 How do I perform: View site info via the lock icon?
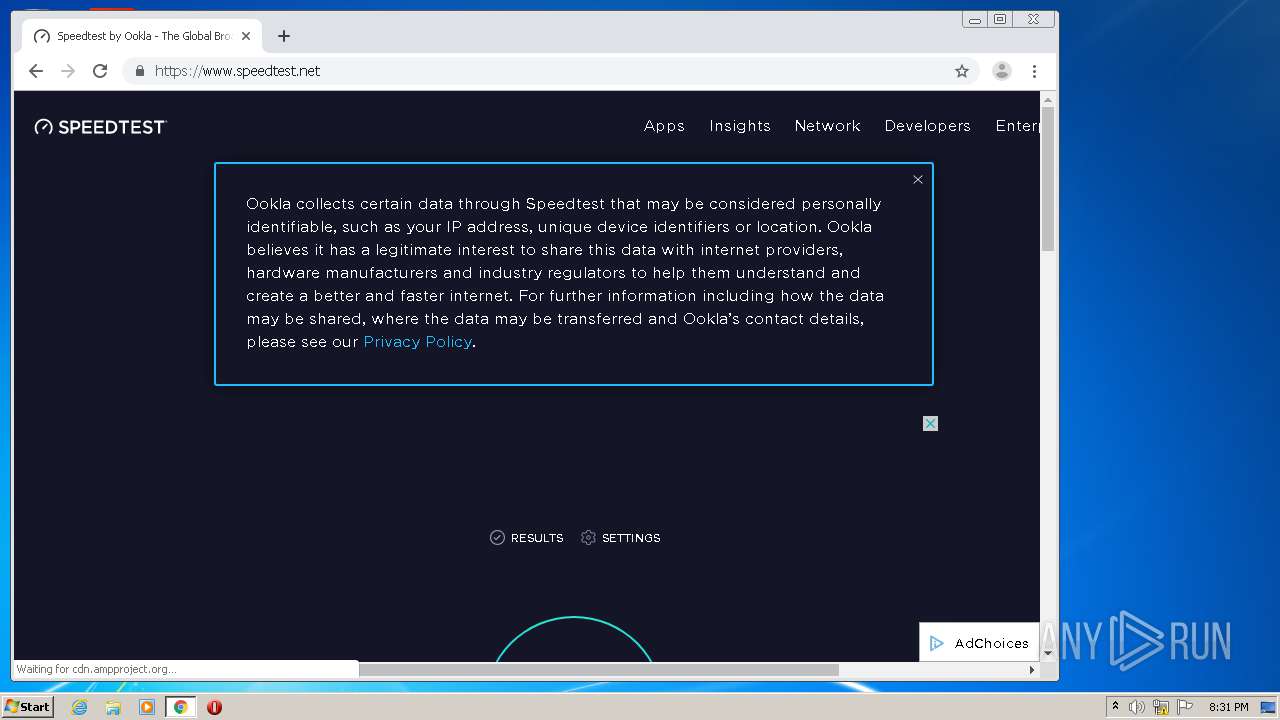pyautogui.click(x=140, y=71)
